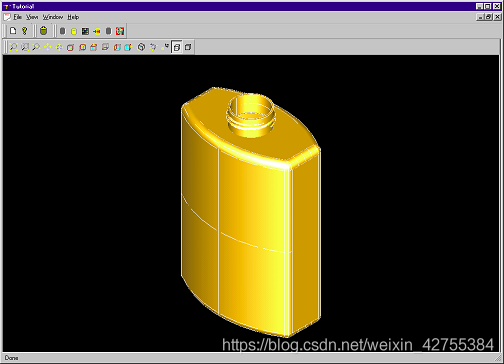Open the Help menu
The height and width of the screenshot is (364, 504).
[73, 17]
